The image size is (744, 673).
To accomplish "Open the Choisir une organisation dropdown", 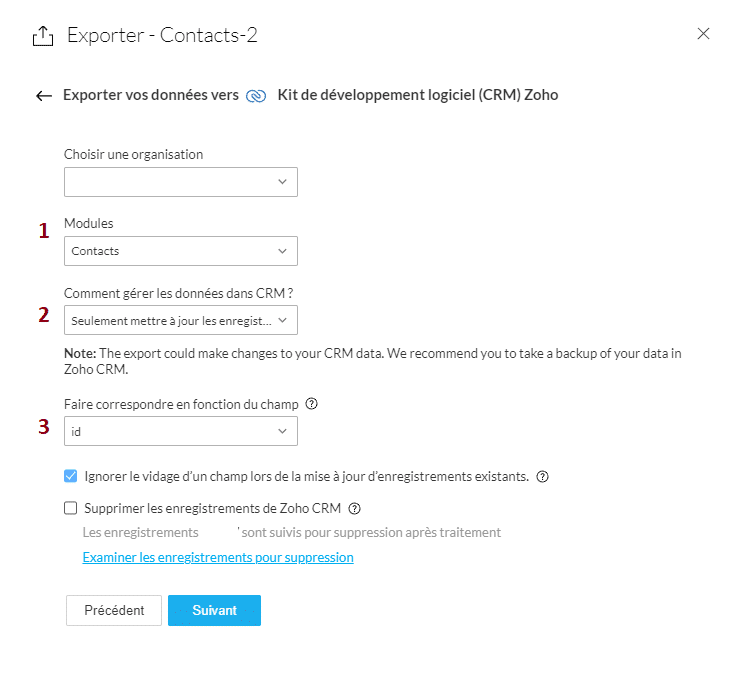I will tap(180, 182).
